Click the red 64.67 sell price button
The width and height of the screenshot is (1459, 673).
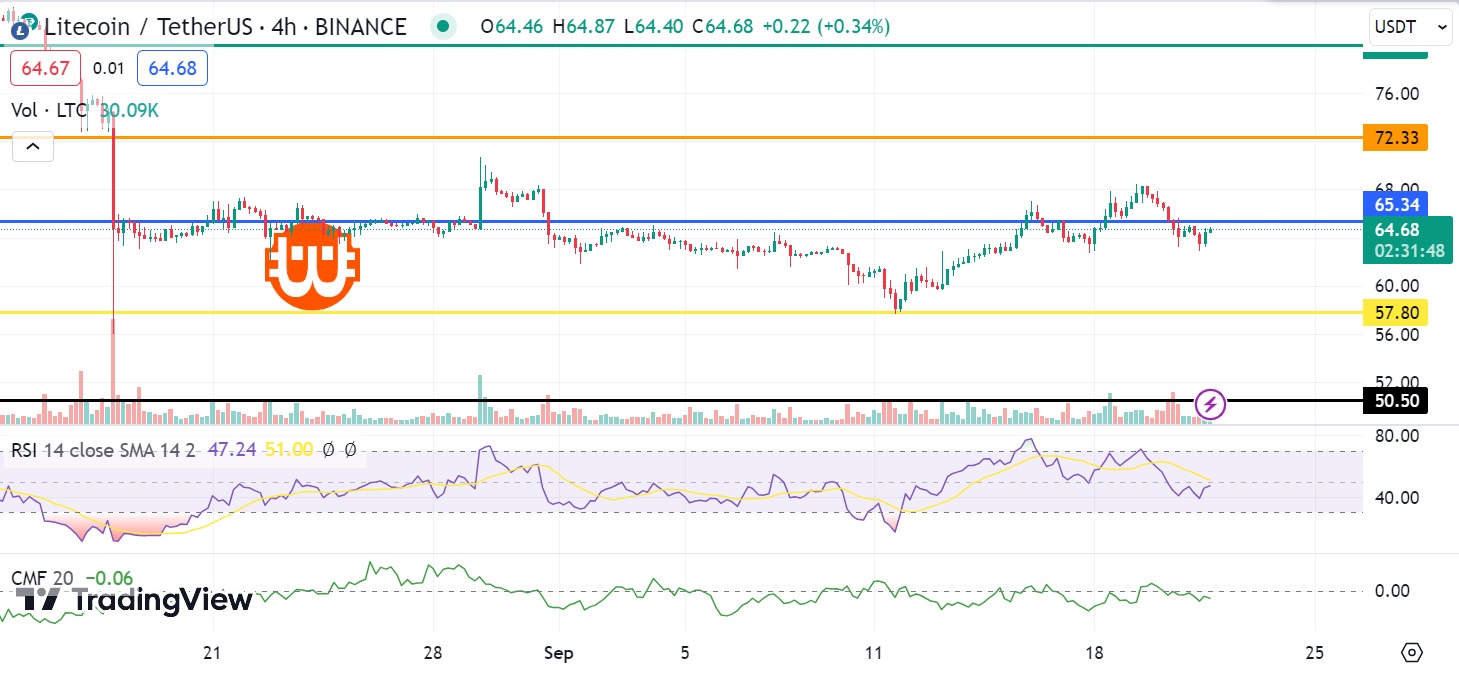coord(45,69)
